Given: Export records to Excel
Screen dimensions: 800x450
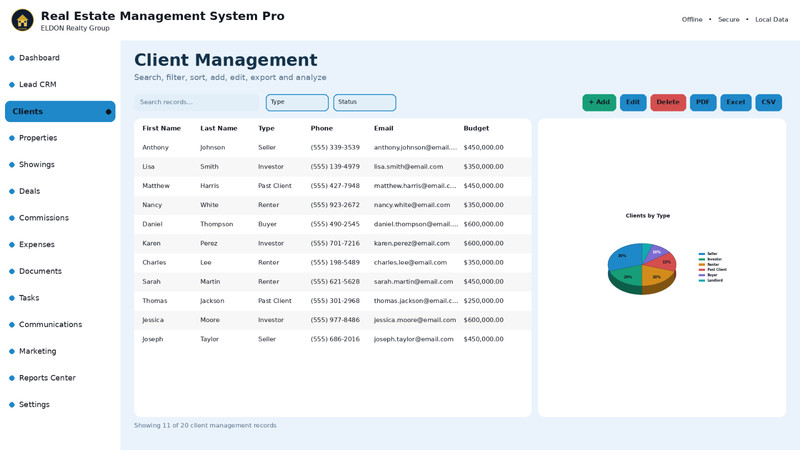Looking at the screenshot, I should pos(736,102).
